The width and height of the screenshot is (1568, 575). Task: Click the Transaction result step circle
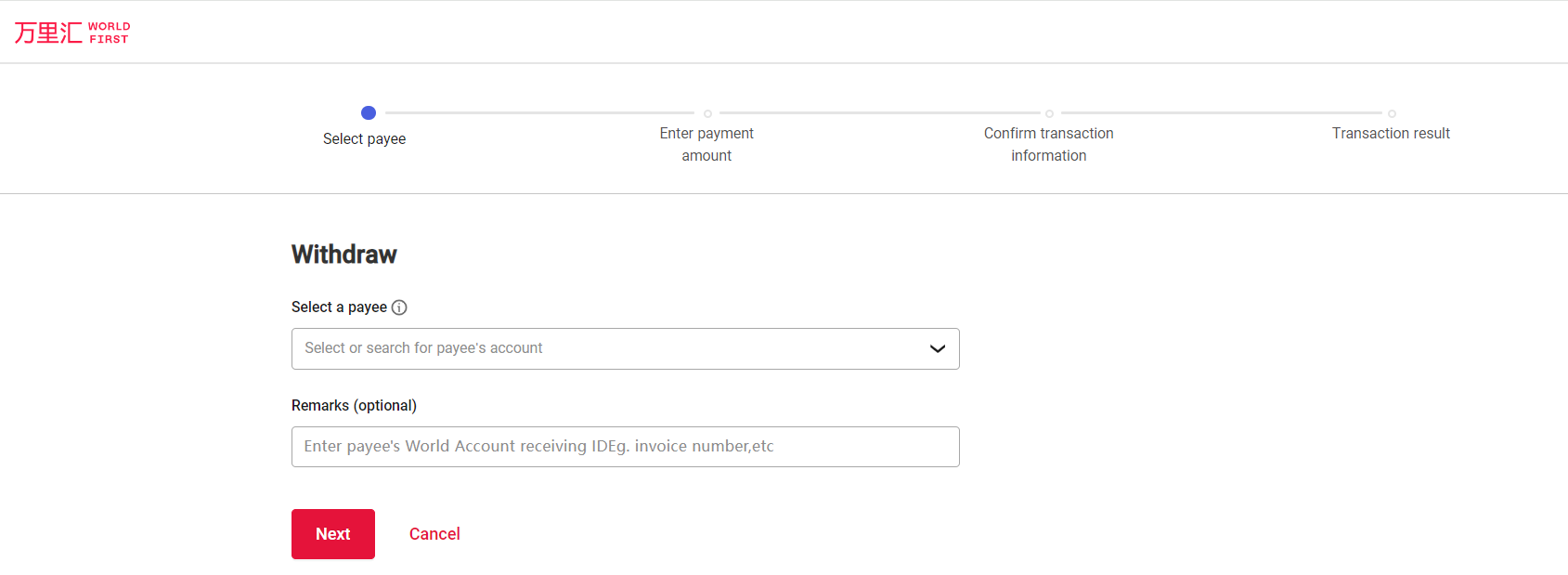click(1392, 113)
